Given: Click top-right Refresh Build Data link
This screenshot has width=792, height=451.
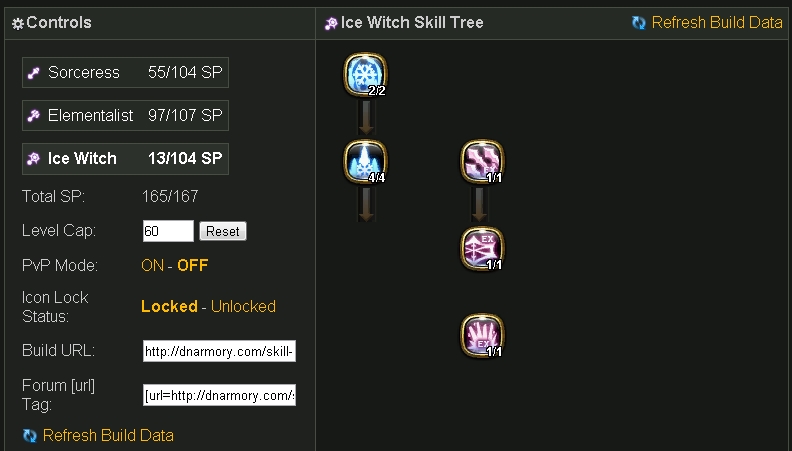Looking at the screenshot, I should tap(717, 23).
